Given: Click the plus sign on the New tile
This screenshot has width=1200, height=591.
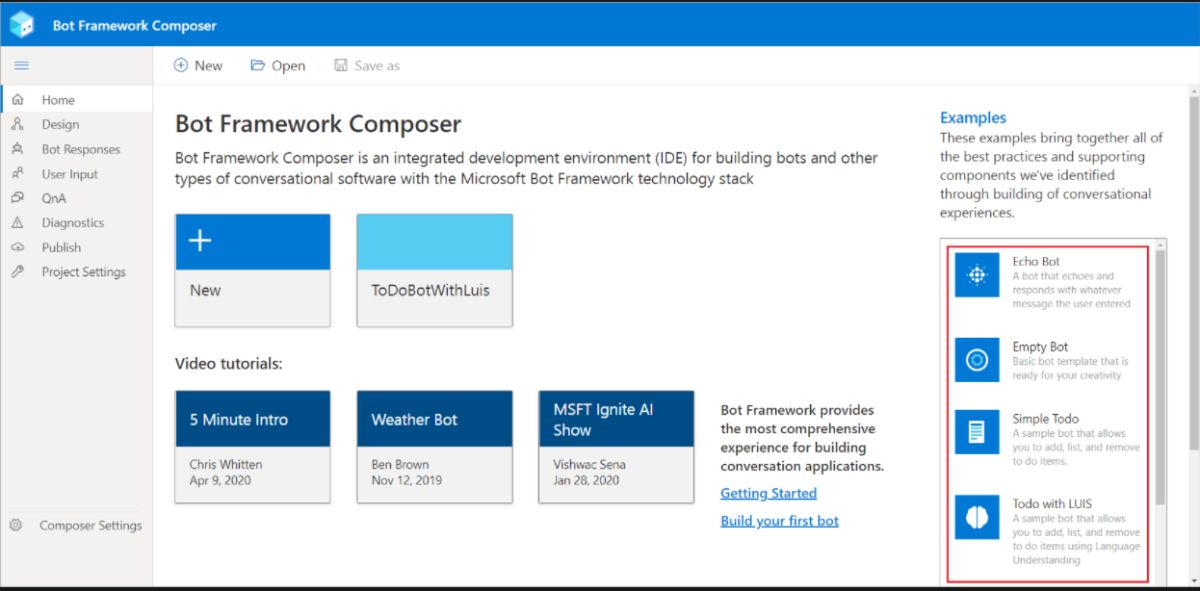Looking at the screenshot, I should 200,241.
